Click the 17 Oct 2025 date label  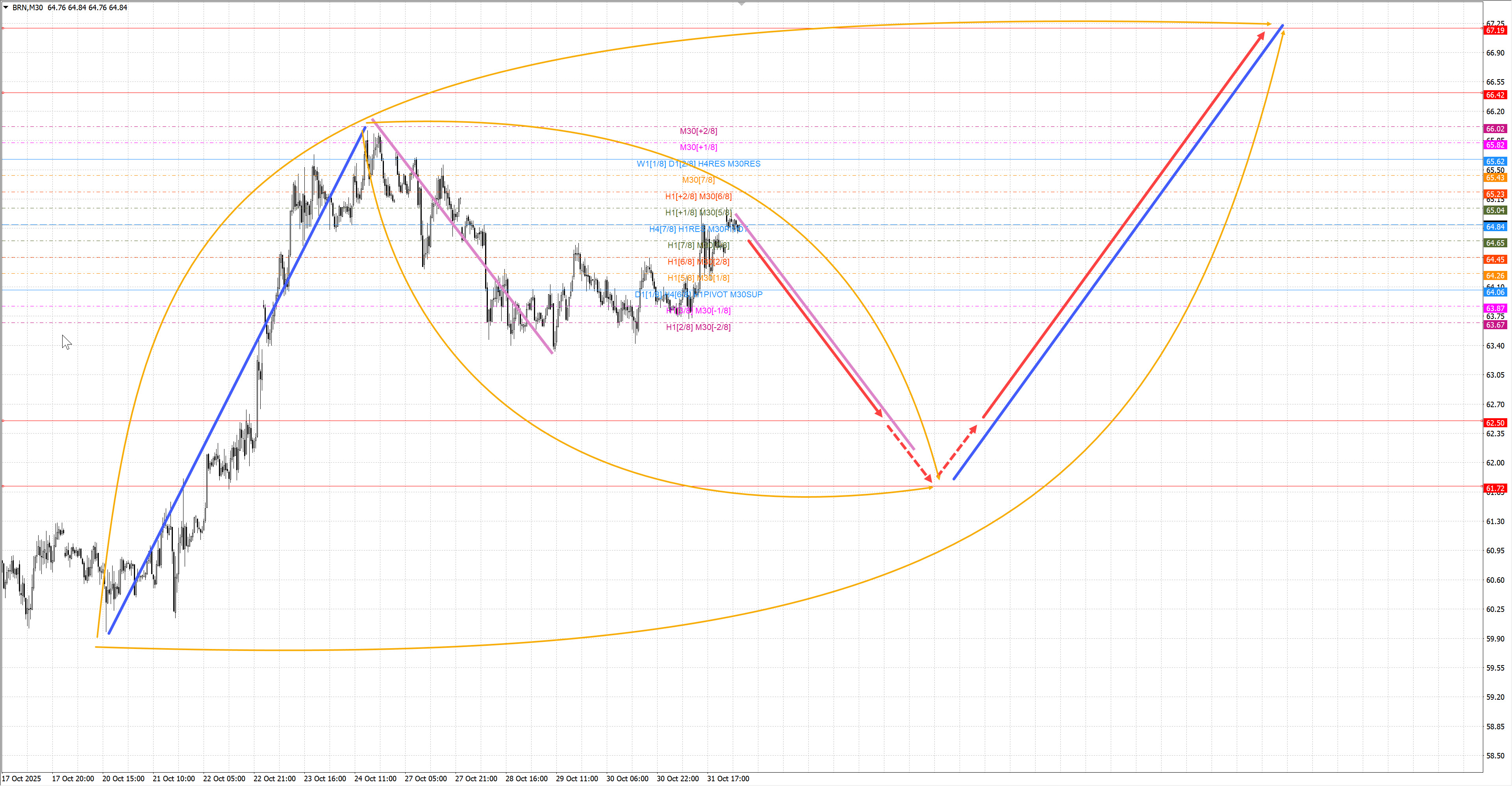pos(22,779)
